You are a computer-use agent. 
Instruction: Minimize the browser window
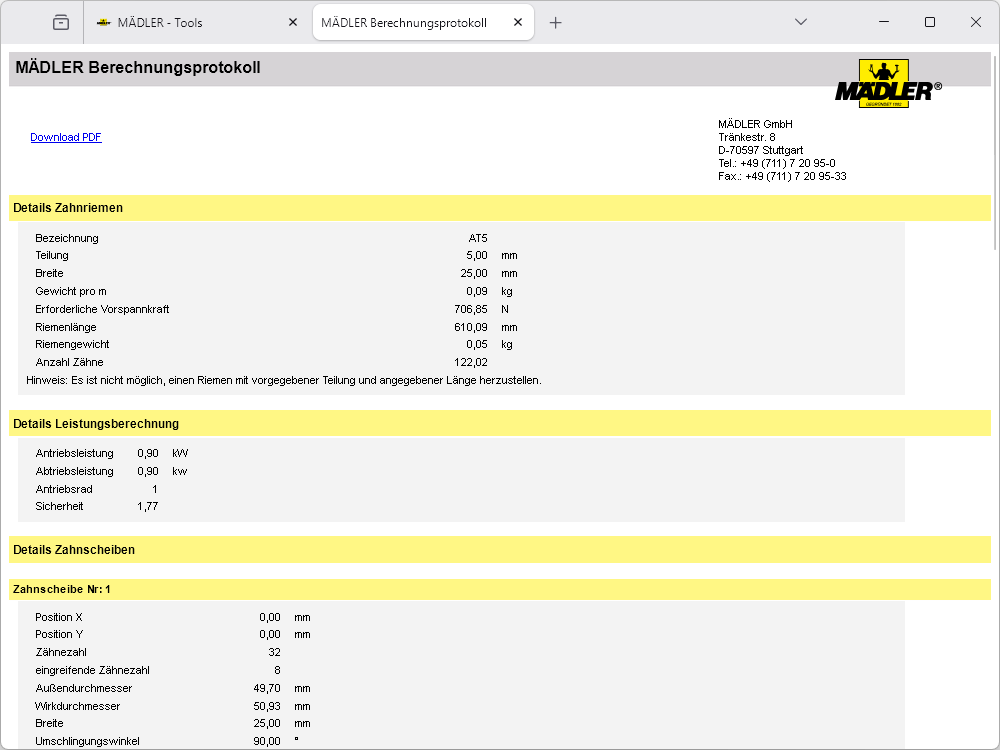click(883, 22)
